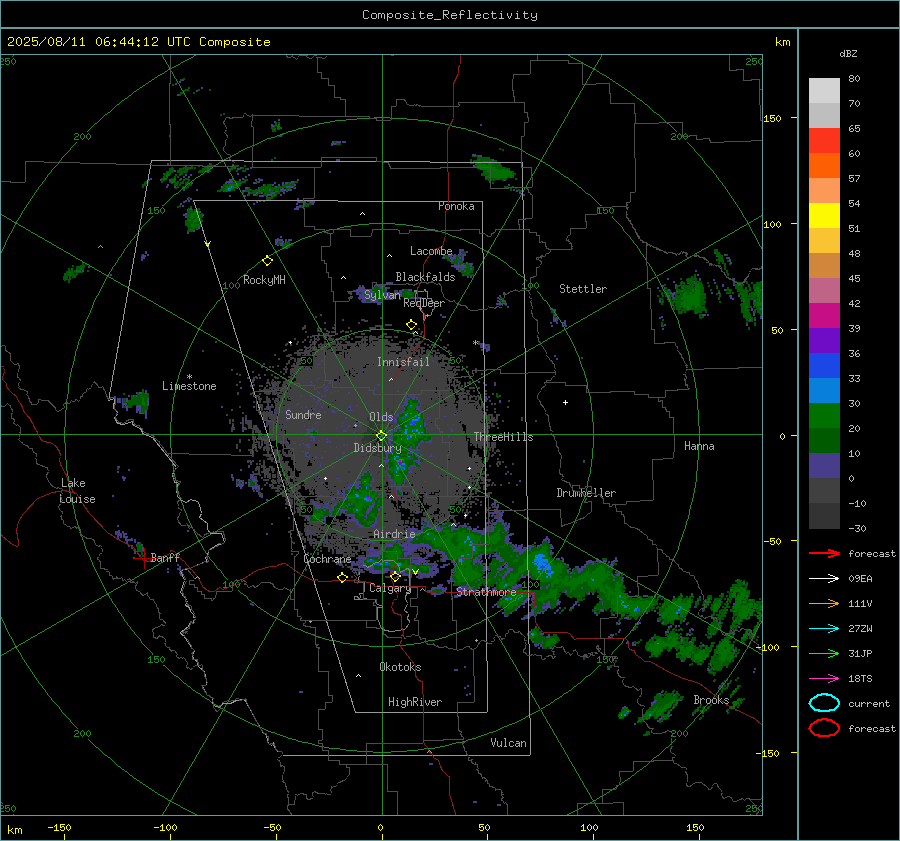
Task: Click the yellow diamond marker beside RockyMH
Action: point(267,261)
